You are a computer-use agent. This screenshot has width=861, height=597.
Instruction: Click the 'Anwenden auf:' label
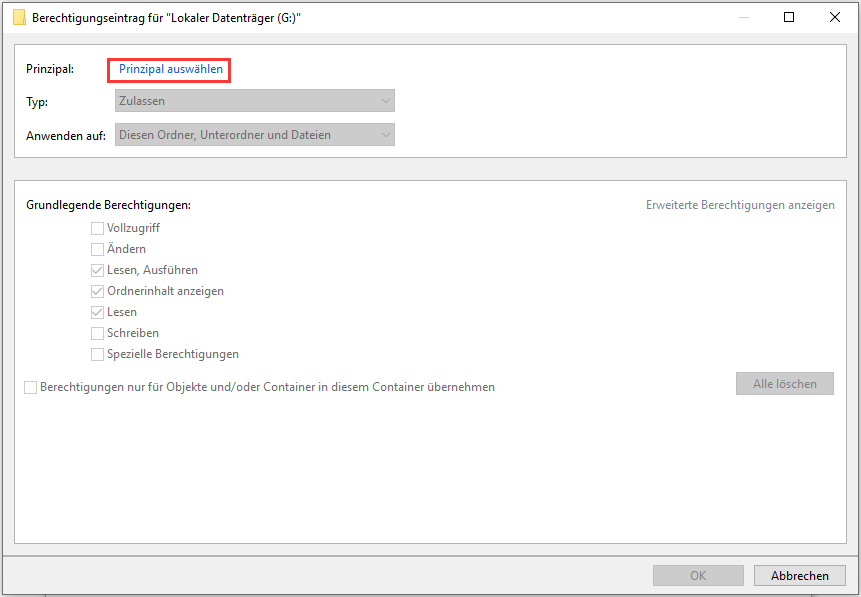pos(66,136)
